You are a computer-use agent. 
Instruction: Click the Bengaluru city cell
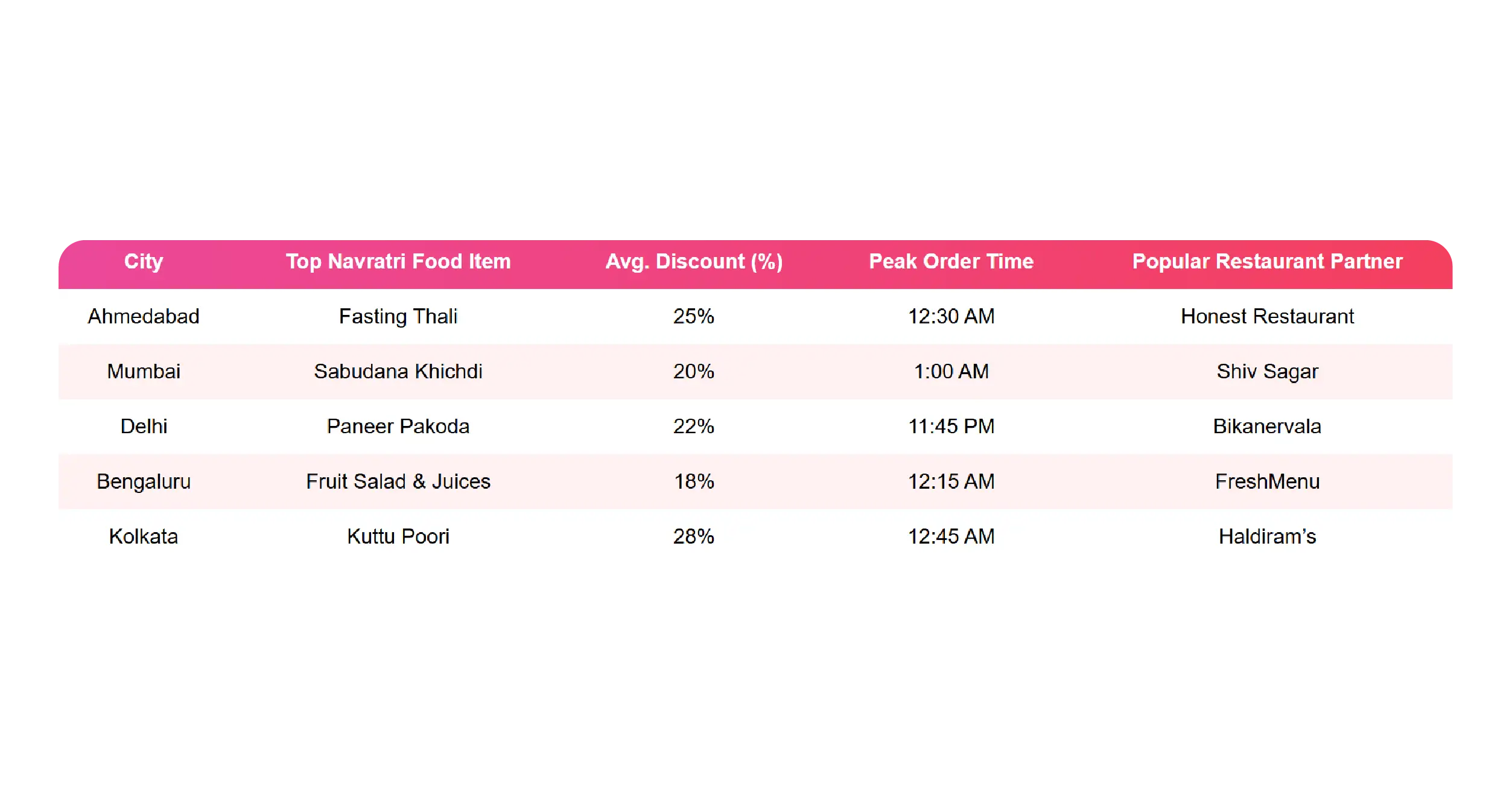point(144,481)
